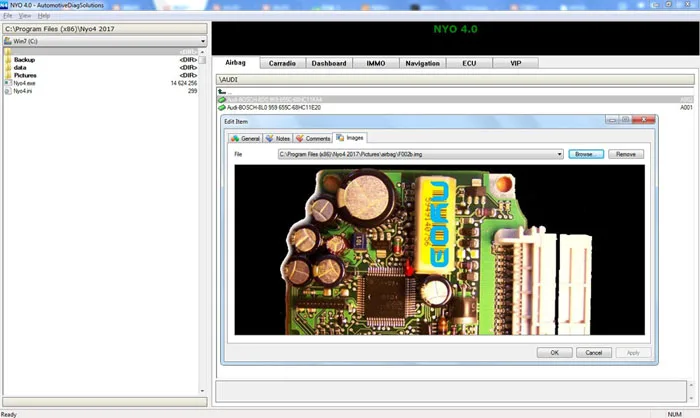Click the General tab icon in Edit Item
The width and height of the screenshot is (700, 418).
[x=235, y=138]
